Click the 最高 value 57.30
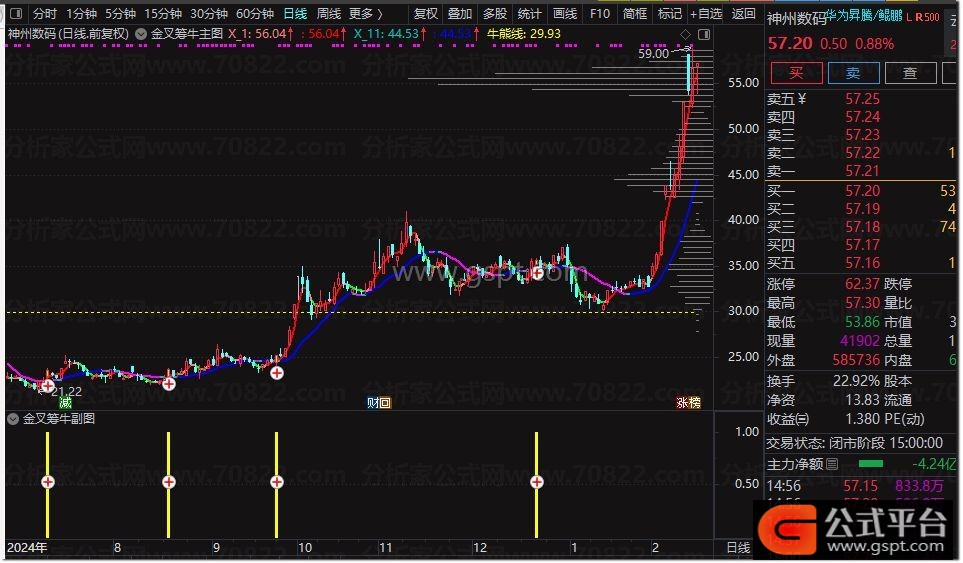This screenshot has height=563, width=963. pos(862,303)
